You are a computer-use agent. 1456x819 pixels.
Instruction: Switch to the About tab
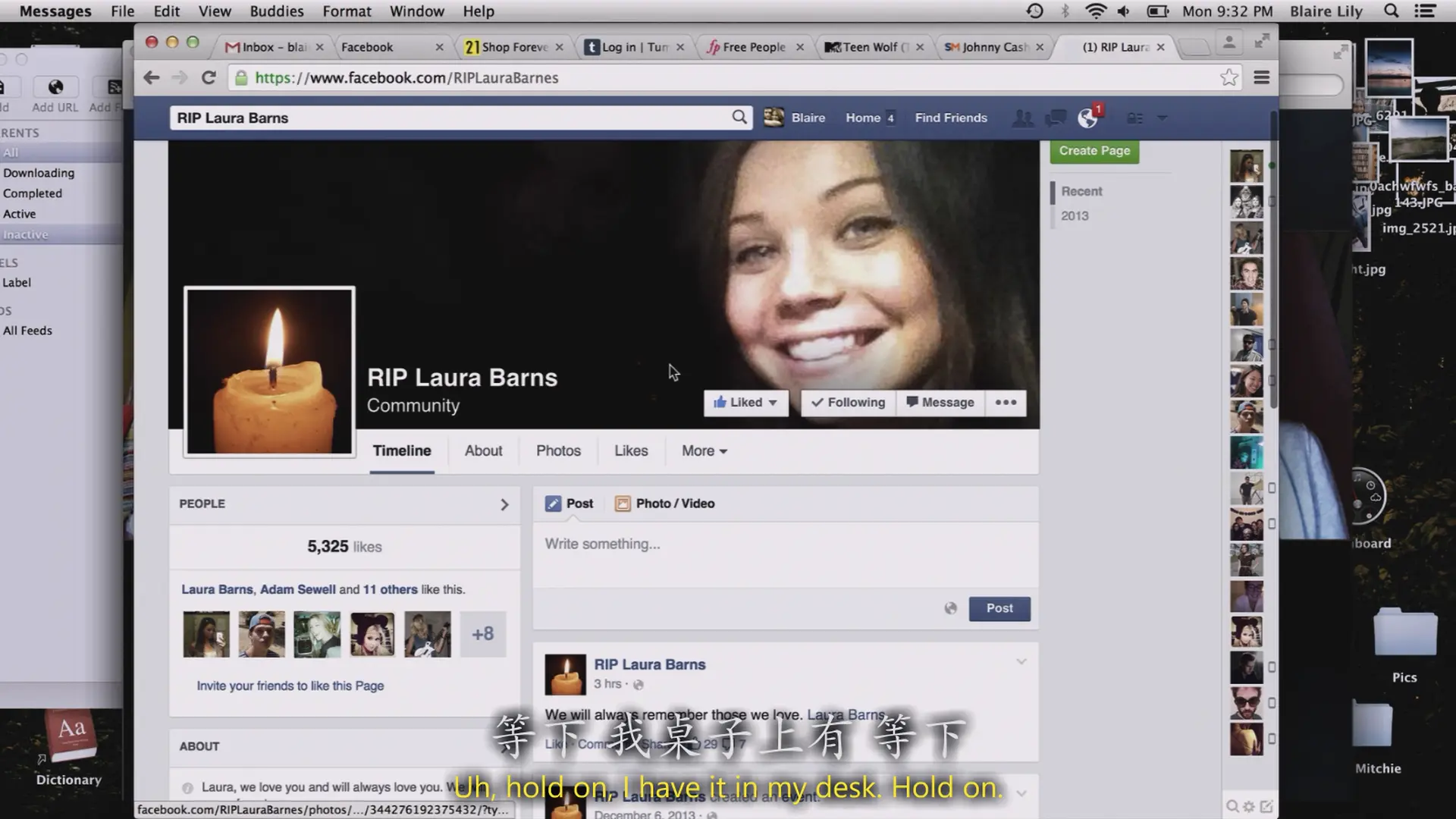pyautogui.click(x=483, y=451)
